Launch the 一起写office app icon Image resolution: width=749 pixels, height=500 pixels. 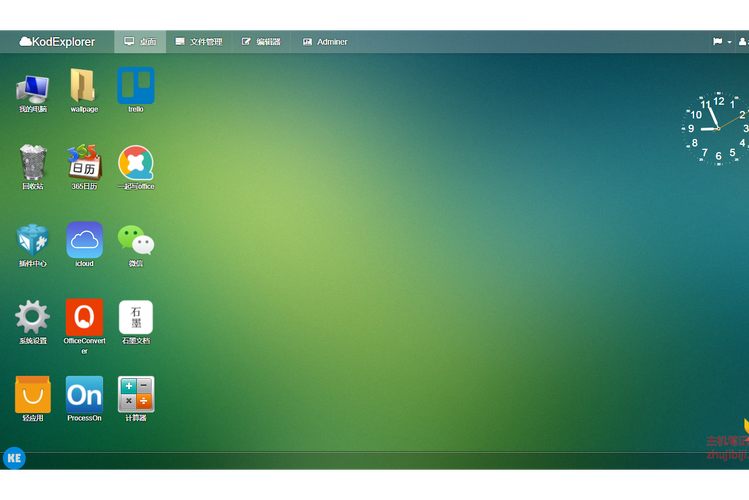pyautogui.click(x=136, y=163)
